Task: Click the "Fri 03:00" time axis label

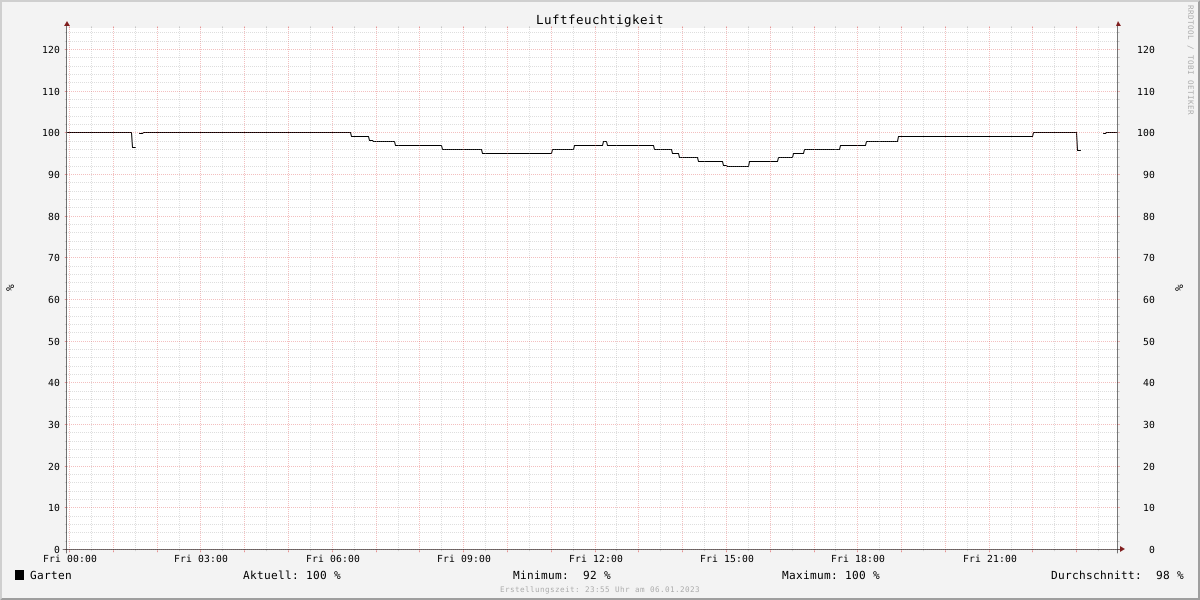Action: (201, 559)
